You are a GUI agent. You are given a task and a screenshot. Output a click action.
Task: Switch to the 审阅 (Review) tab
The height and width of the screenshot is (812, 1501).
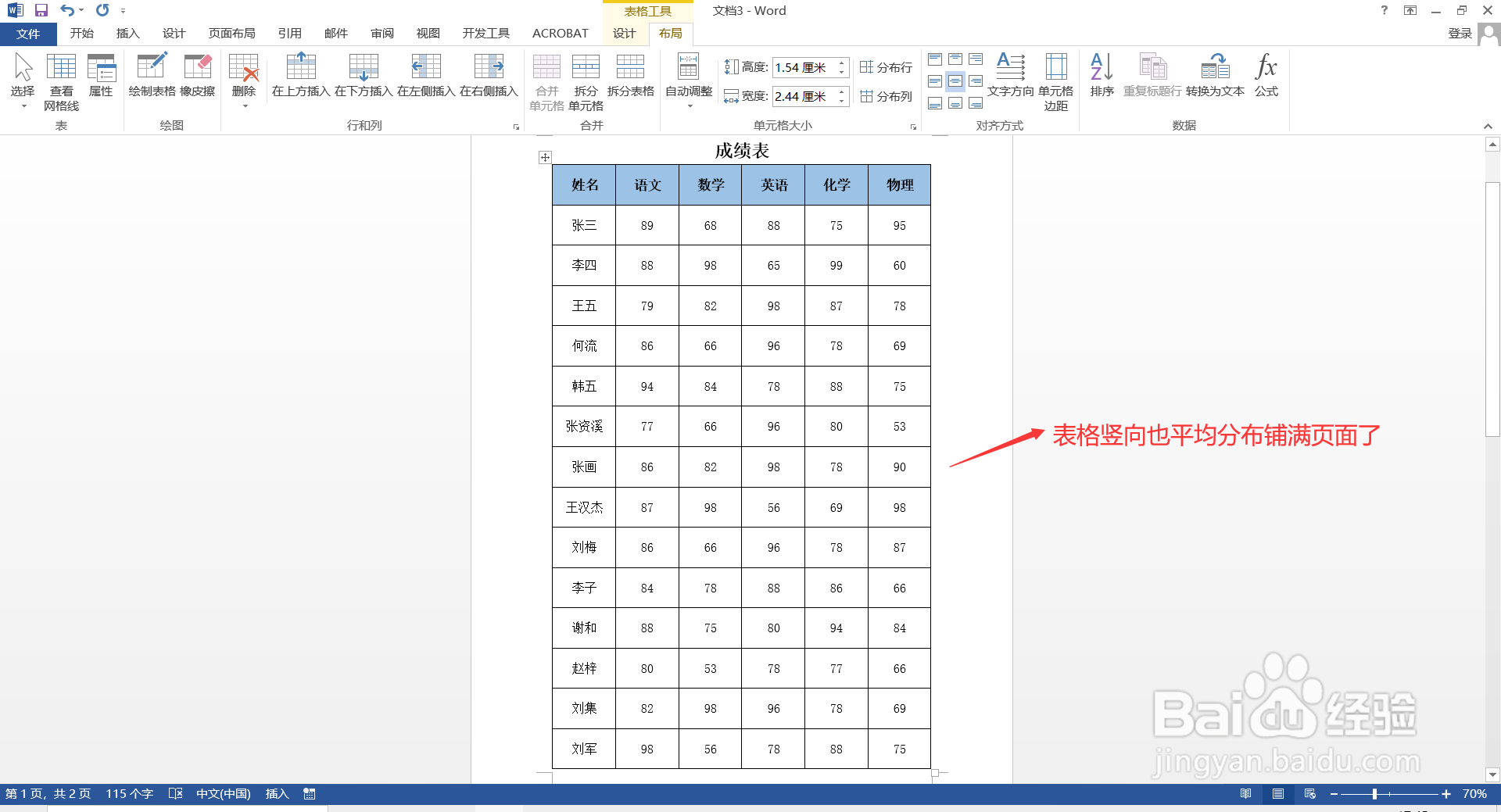coord(382,34)
